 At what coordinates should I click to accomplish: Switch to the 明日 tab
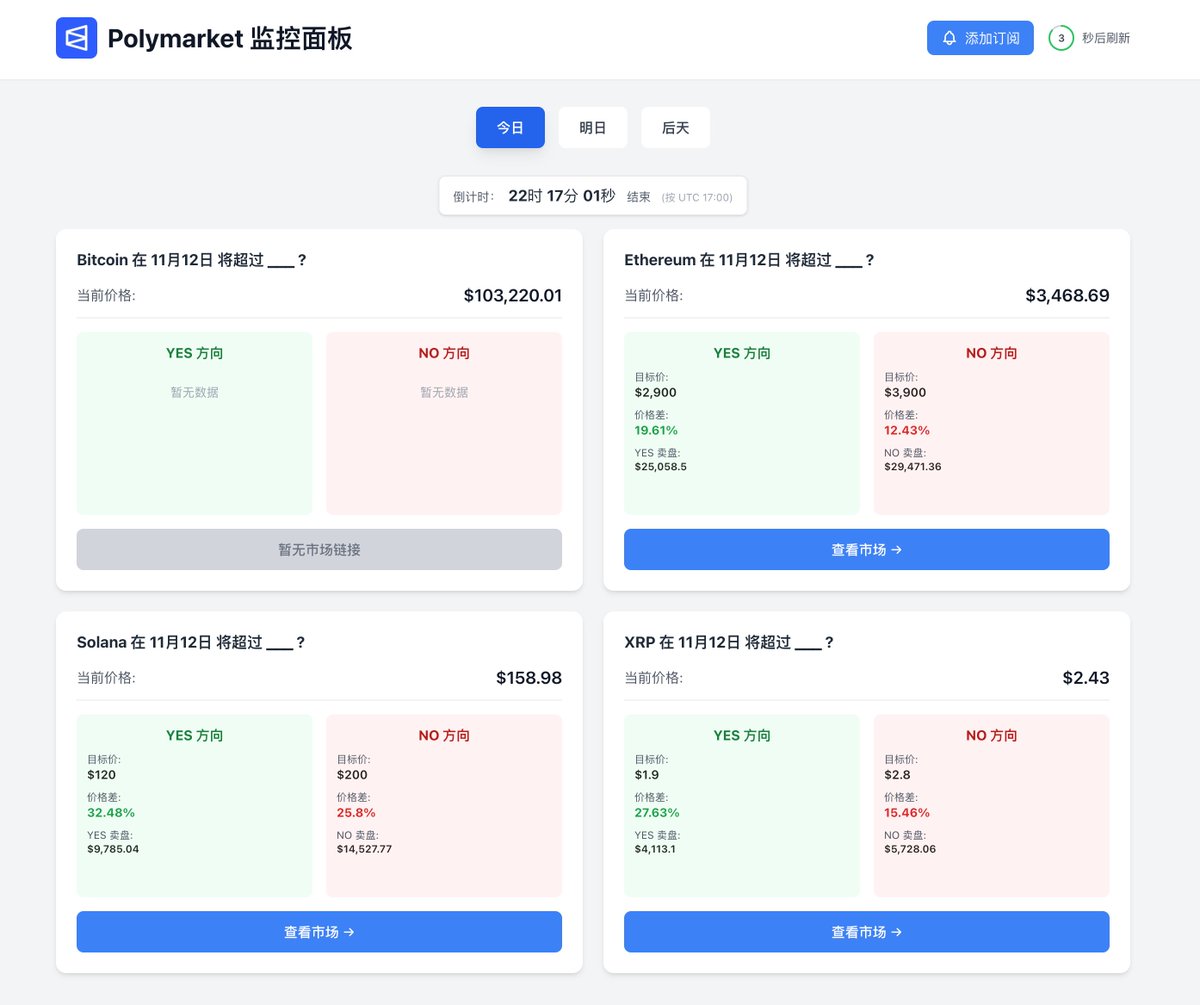[x=593, y=128]
